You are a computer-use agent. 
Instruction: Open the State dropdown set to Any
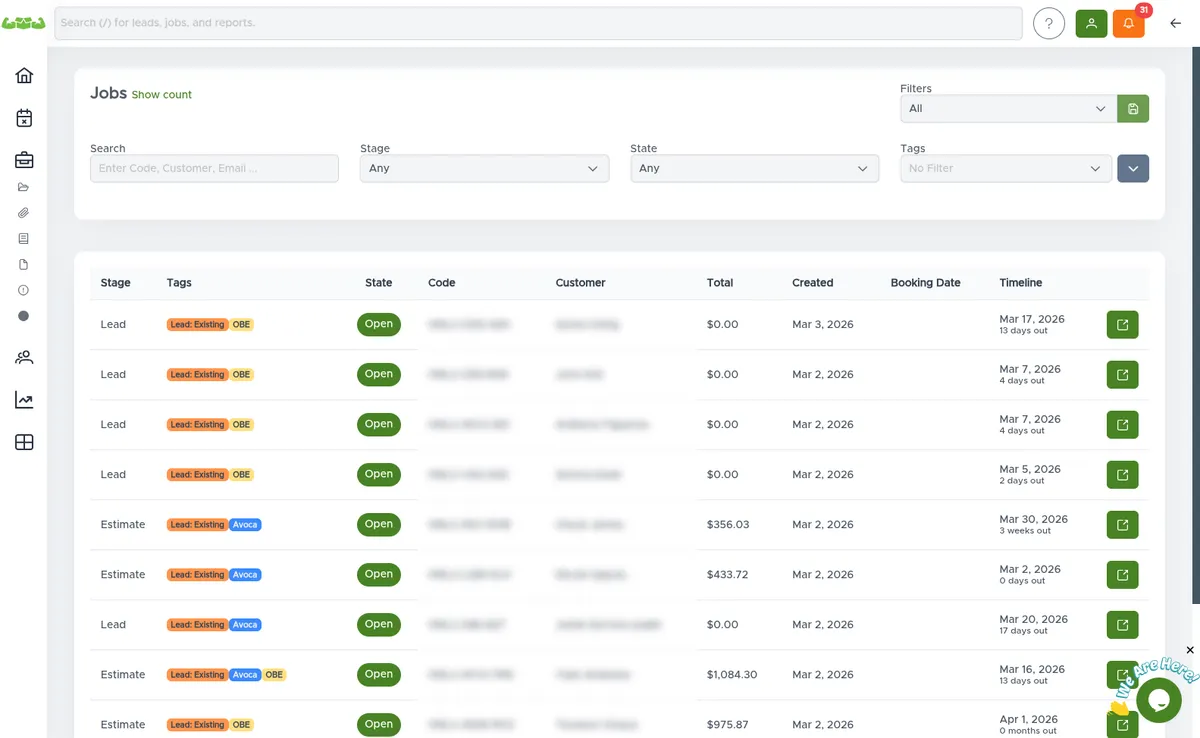coord(754,168)
